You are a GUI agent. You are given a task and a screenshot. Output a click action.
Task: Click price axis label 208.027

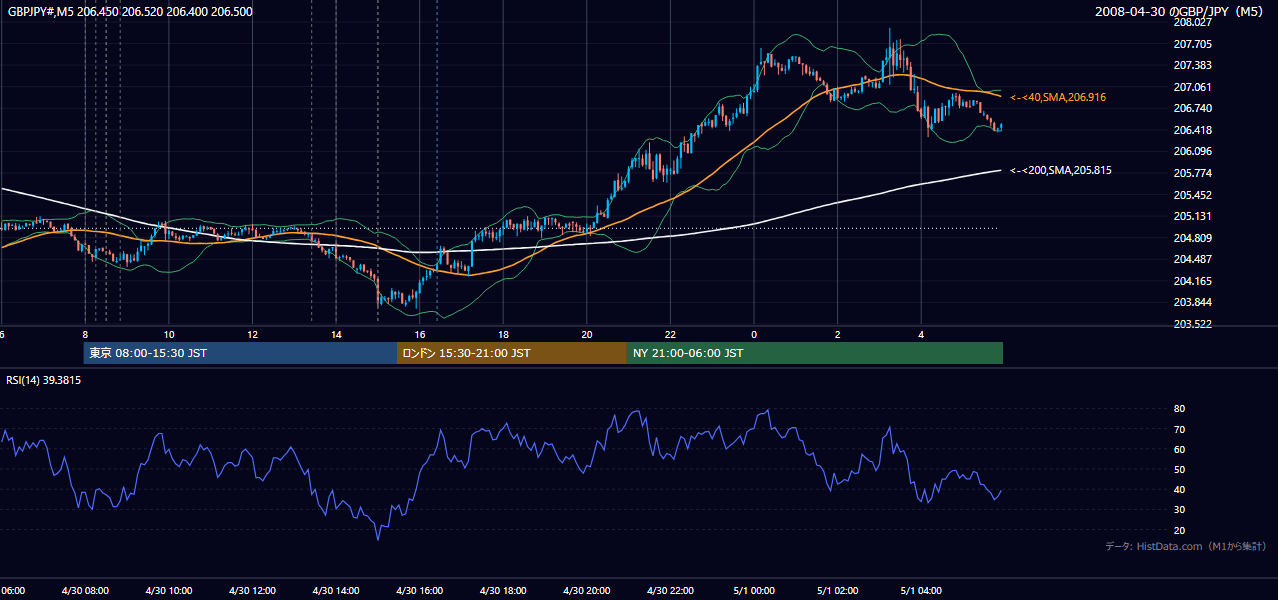click(x=1191, y=22)
